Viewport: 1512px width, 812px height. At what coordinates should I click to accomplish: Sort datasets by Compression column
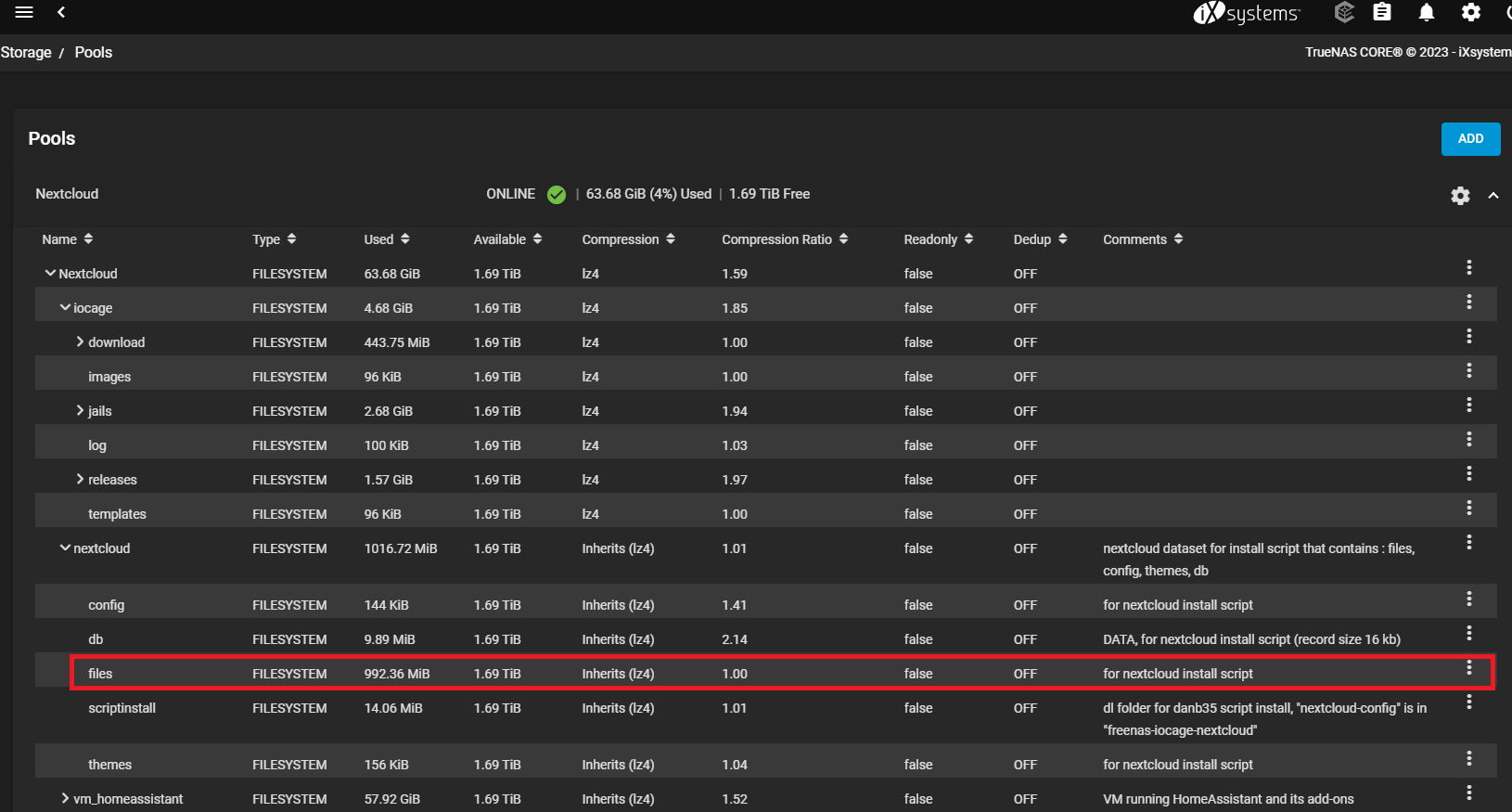point(628,239)
